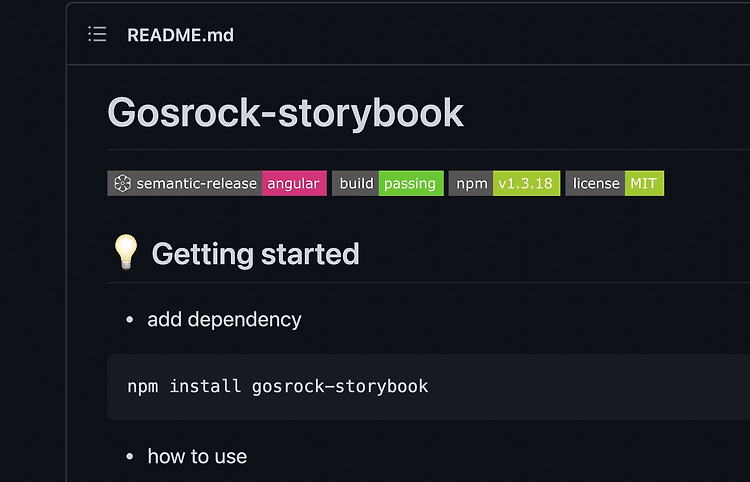Open the npm v1.3.18 badge
The width and height of the screenshot is (750, 482).
504,183
